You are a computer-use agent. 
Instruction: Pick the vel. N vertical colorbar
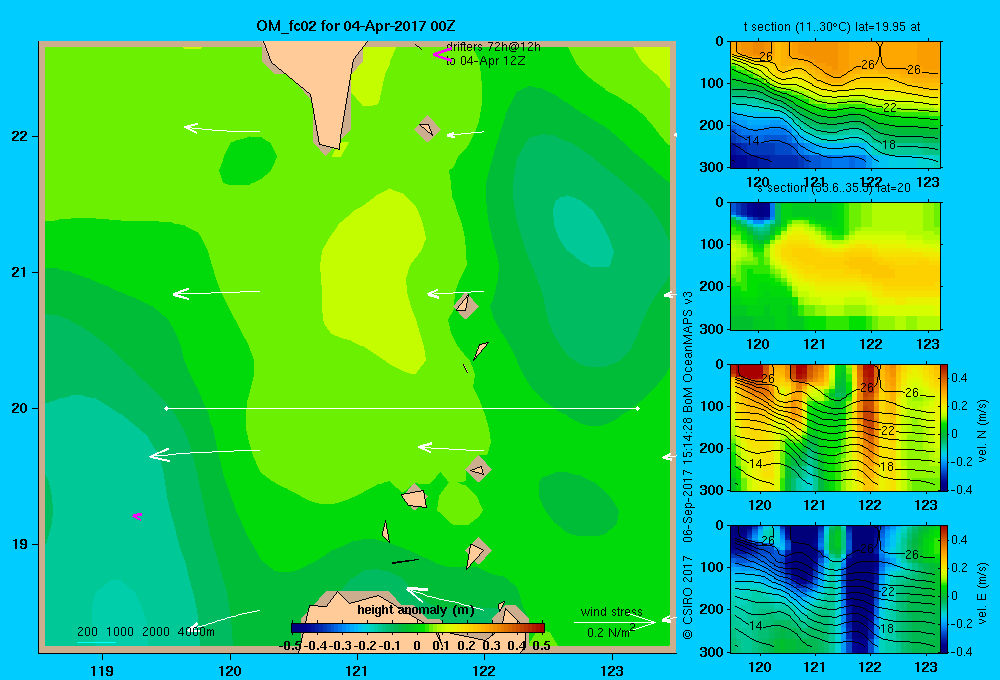point(945,427)
